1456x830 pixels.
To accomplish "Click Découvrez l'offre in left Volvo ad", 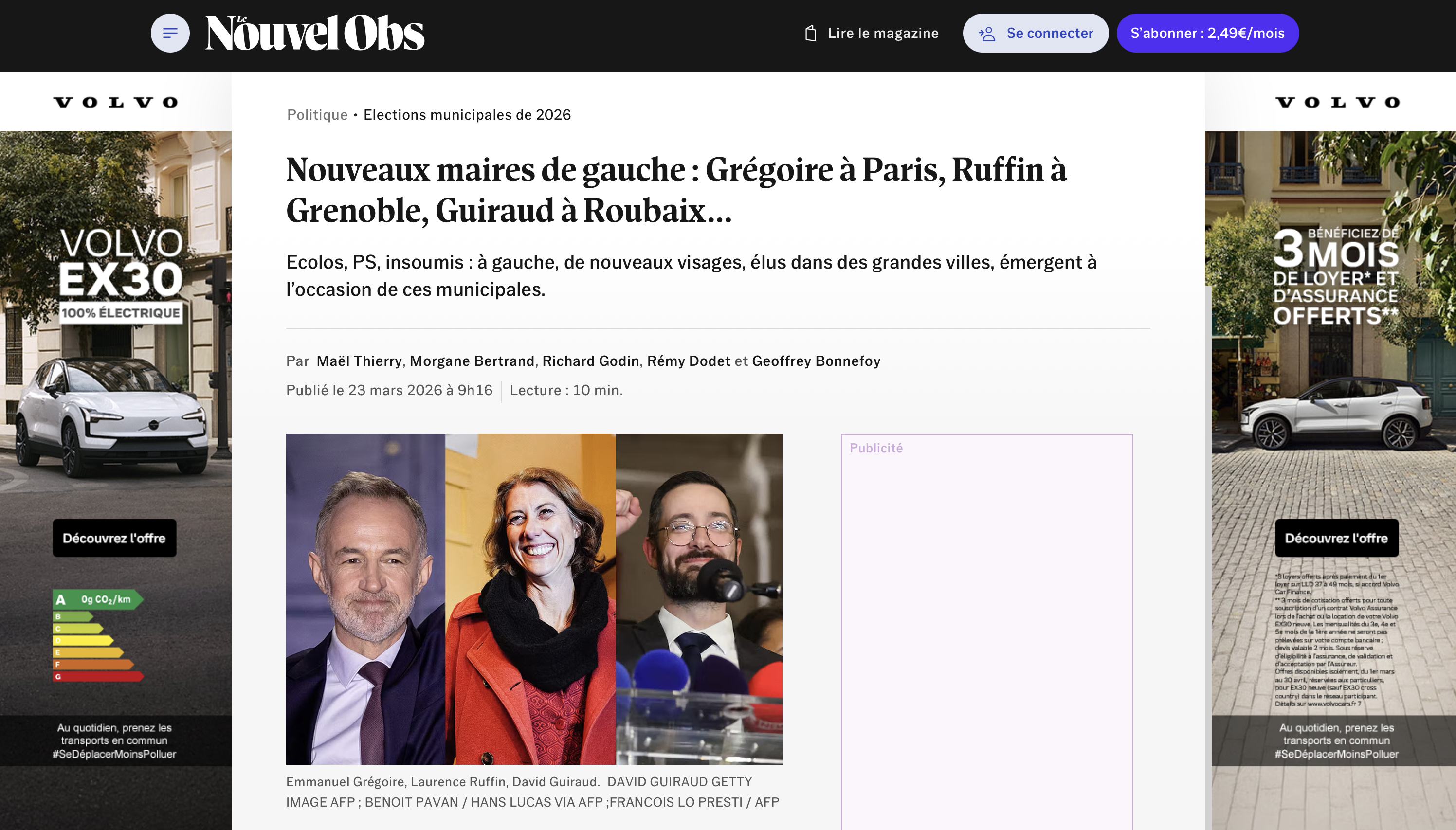I will [x=114, y=538].
